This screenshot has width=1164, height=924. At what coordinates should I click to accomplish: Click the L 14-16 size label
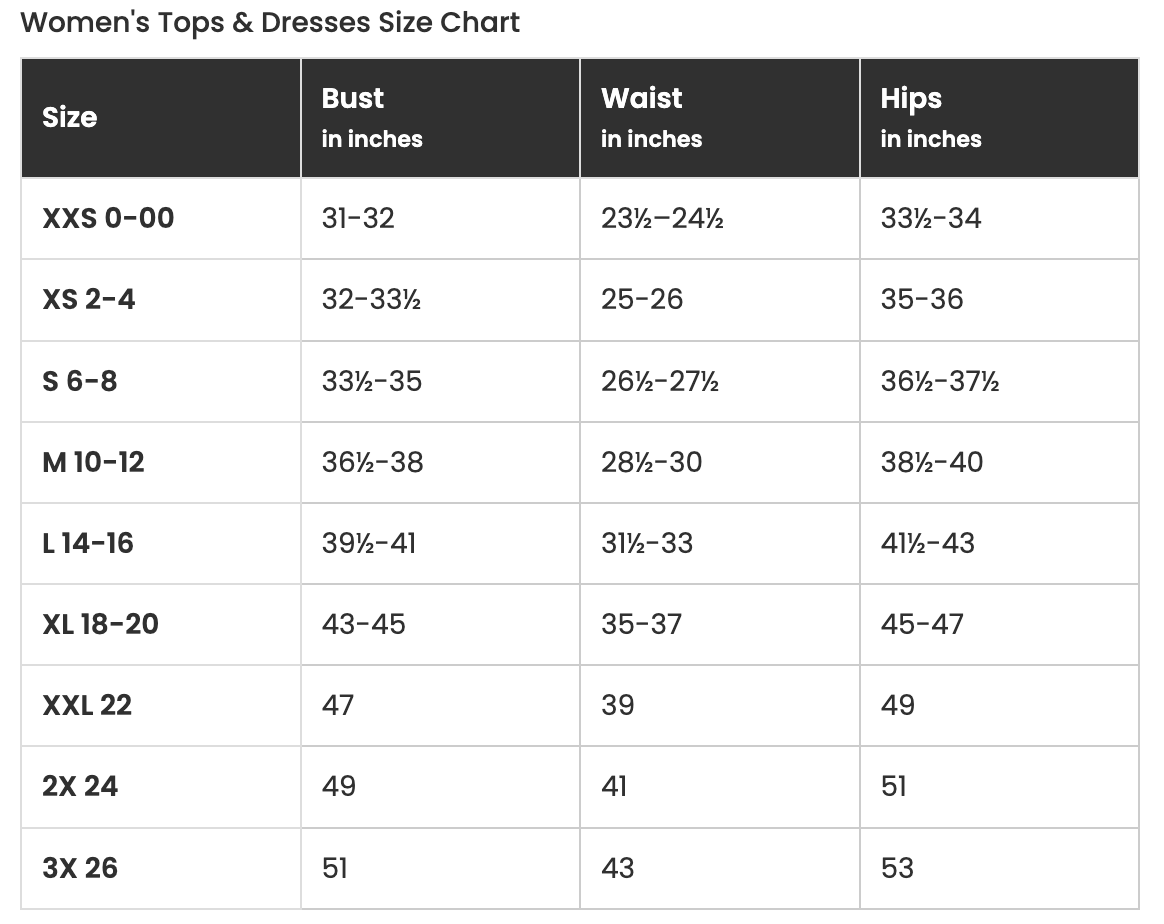[x=88, y=543]
